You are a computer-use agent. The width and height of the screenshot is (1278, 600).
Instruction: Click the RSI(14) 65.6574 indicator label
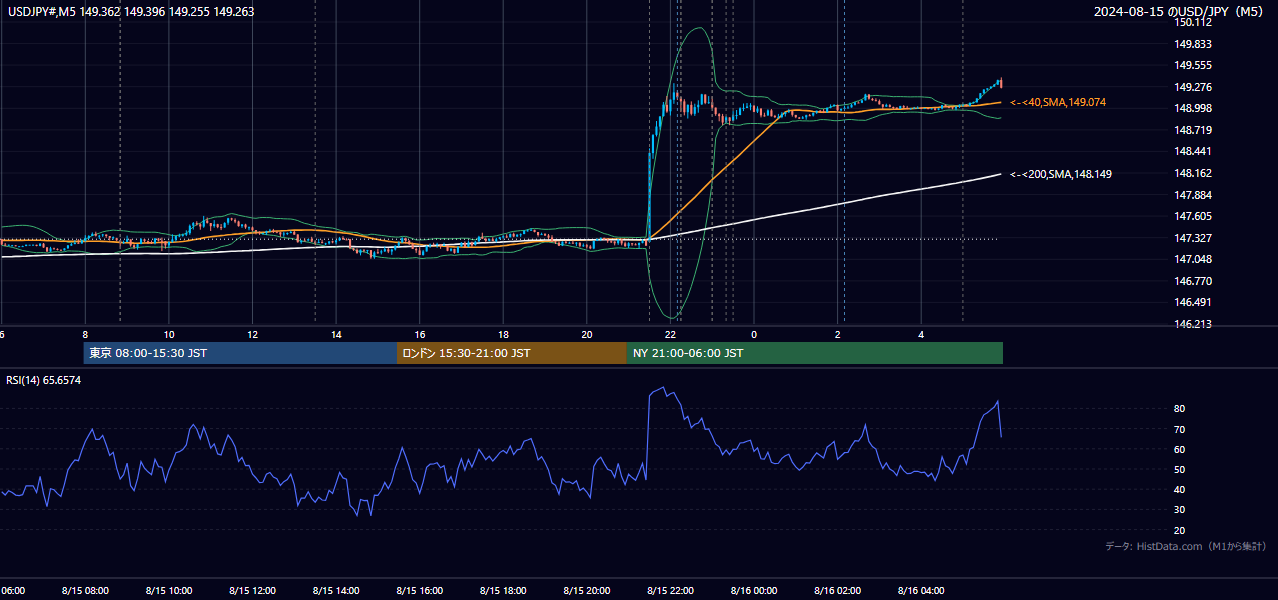click(x=44, y=380)
